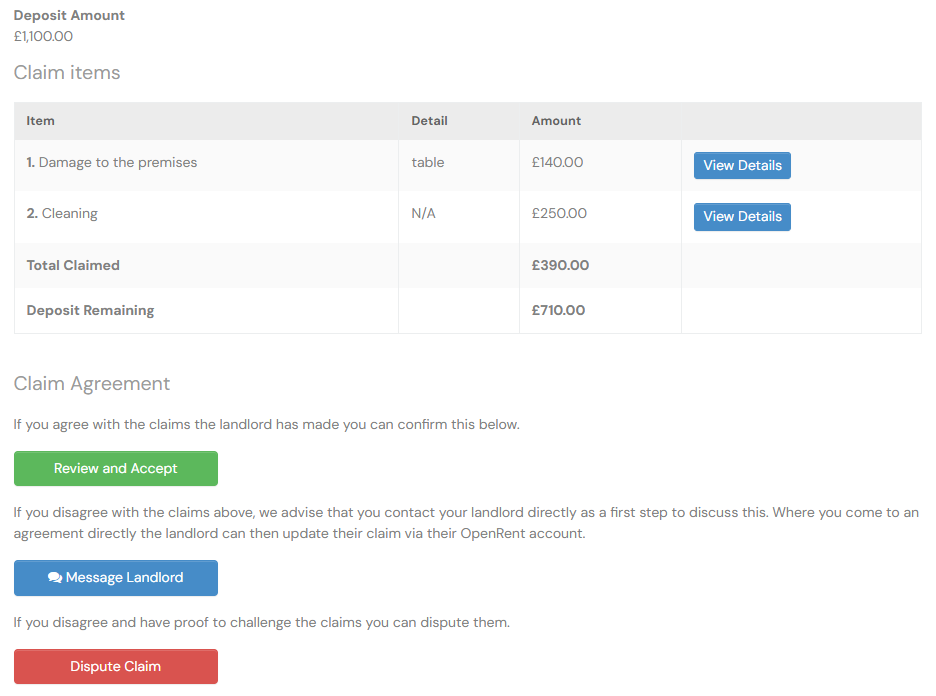The image size is (936, 696).
Task: Click the Item column header
Action: 41,121
